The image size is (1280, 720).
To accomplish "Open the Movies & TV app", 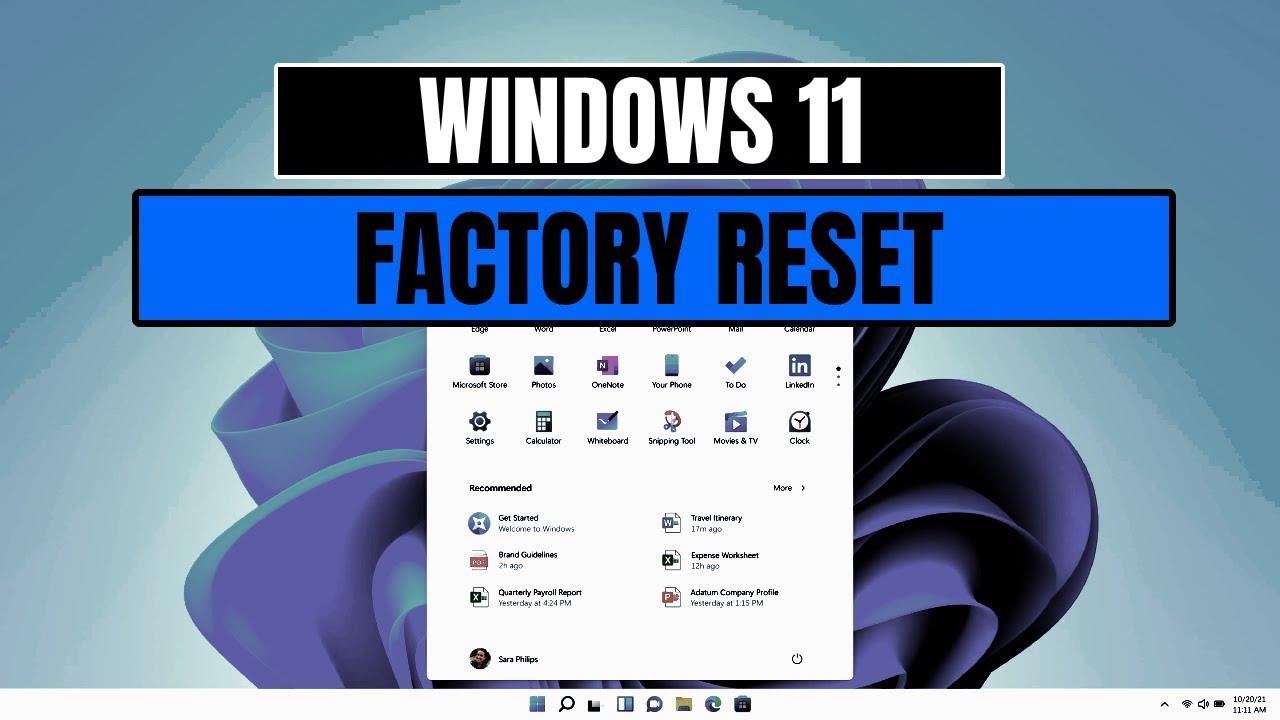I will (x=735, y=427).
